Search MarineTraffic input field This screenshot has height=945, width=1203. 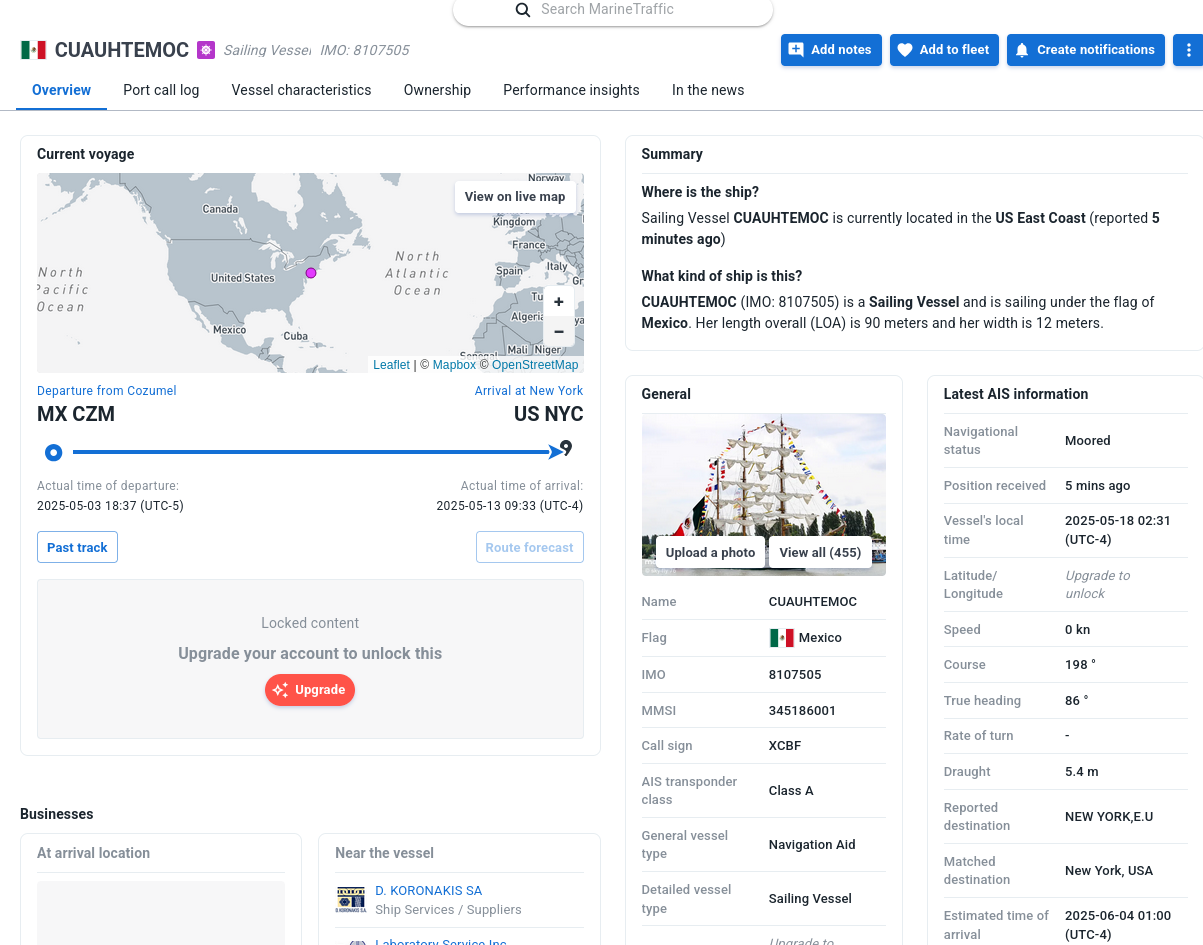[x=613, y=10]
